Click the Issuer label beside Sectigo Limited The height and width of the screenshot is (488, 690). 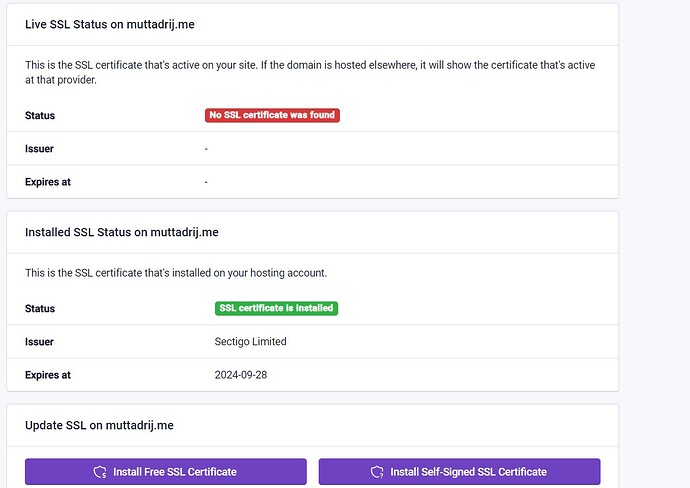pyautogui.click(x=39, y=342)
